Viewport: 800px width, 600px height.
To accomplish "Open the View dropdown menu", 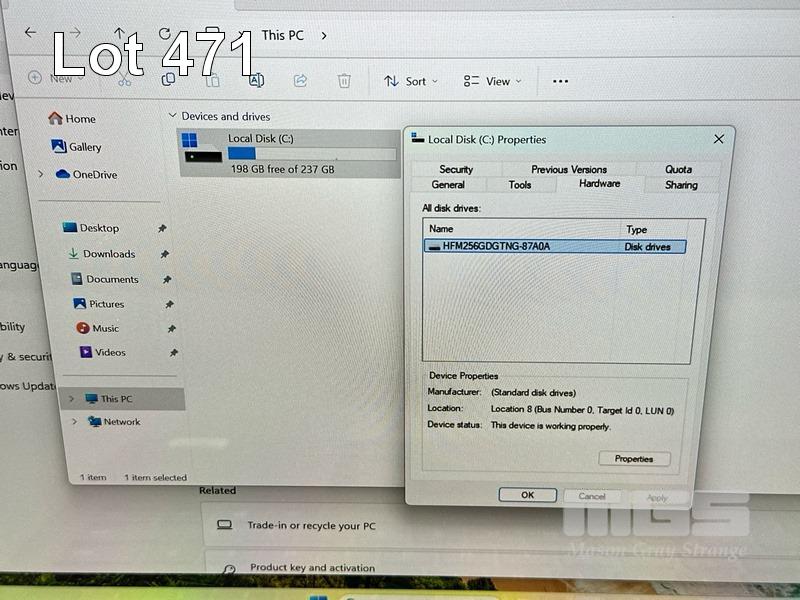I will (492, 82).
